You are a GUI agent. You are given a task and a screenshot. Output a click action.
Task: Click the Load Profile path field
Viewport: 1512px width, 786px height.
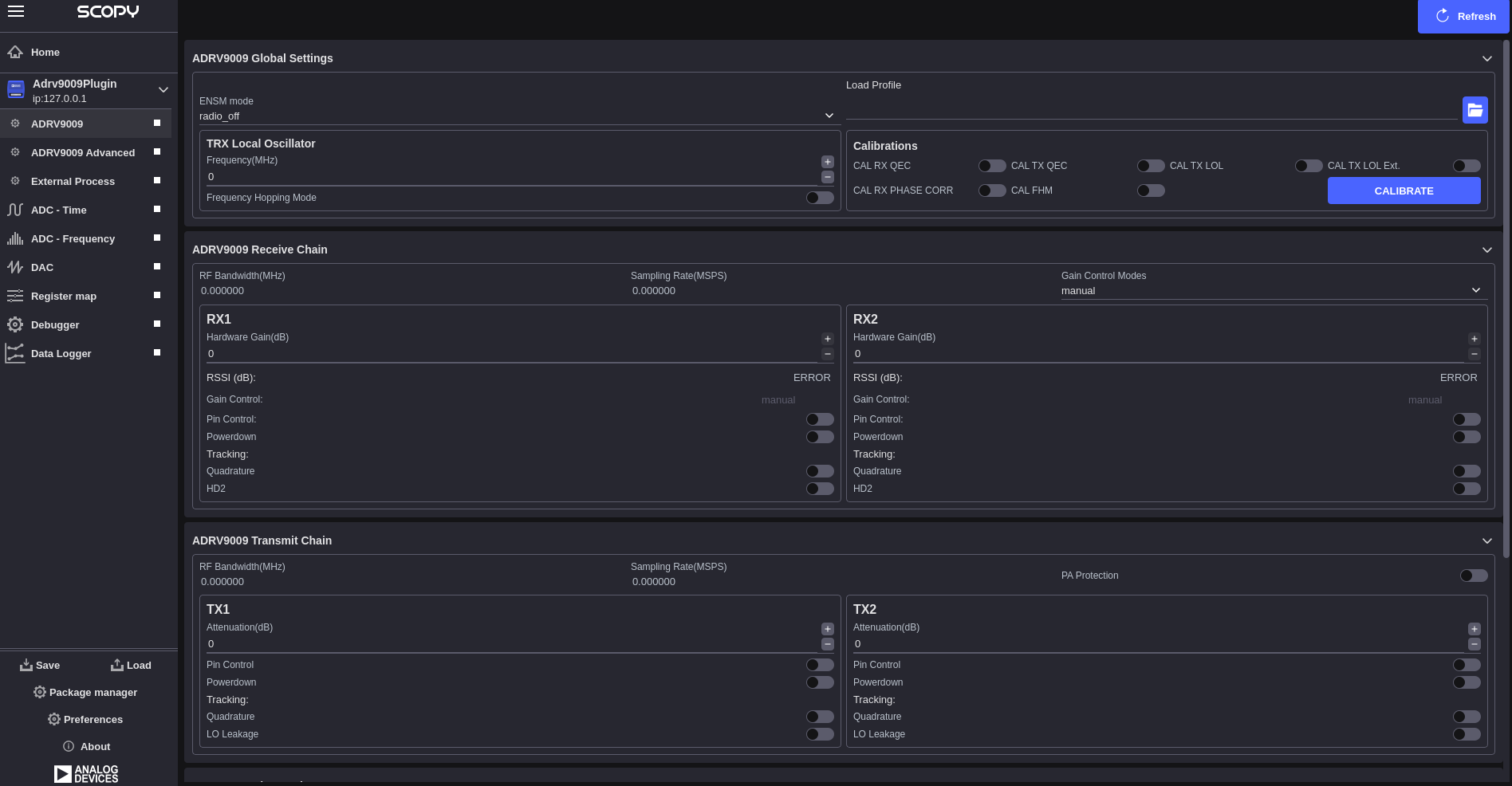1152,110
